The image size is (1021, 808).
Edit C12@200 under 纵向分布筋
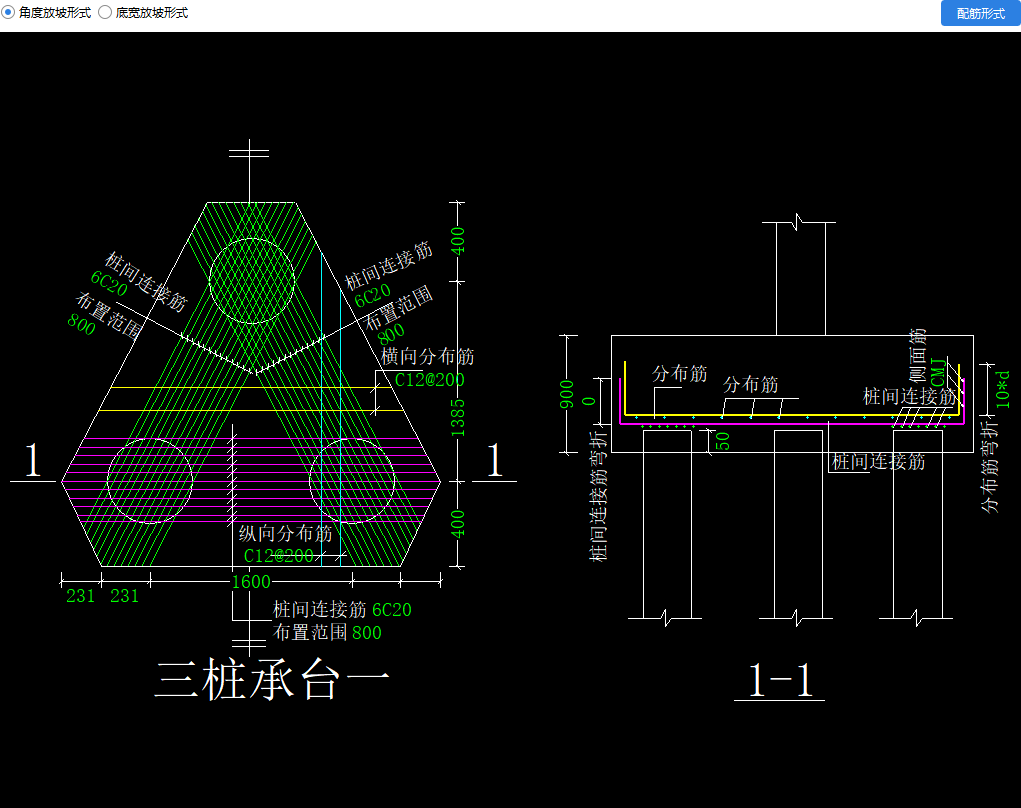click(x=279, y=556)
